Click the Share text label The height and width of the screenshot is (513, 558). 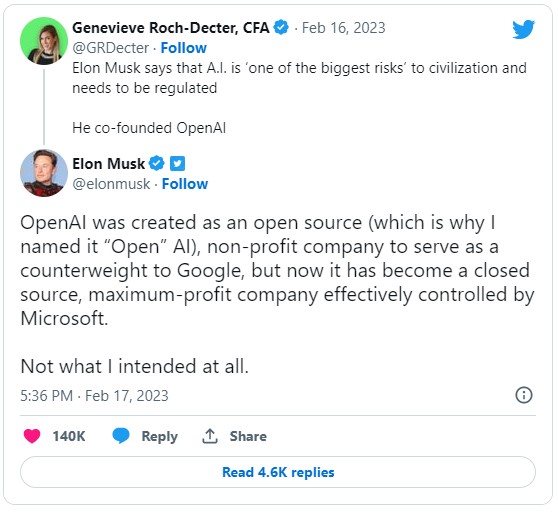pos(248,436)
